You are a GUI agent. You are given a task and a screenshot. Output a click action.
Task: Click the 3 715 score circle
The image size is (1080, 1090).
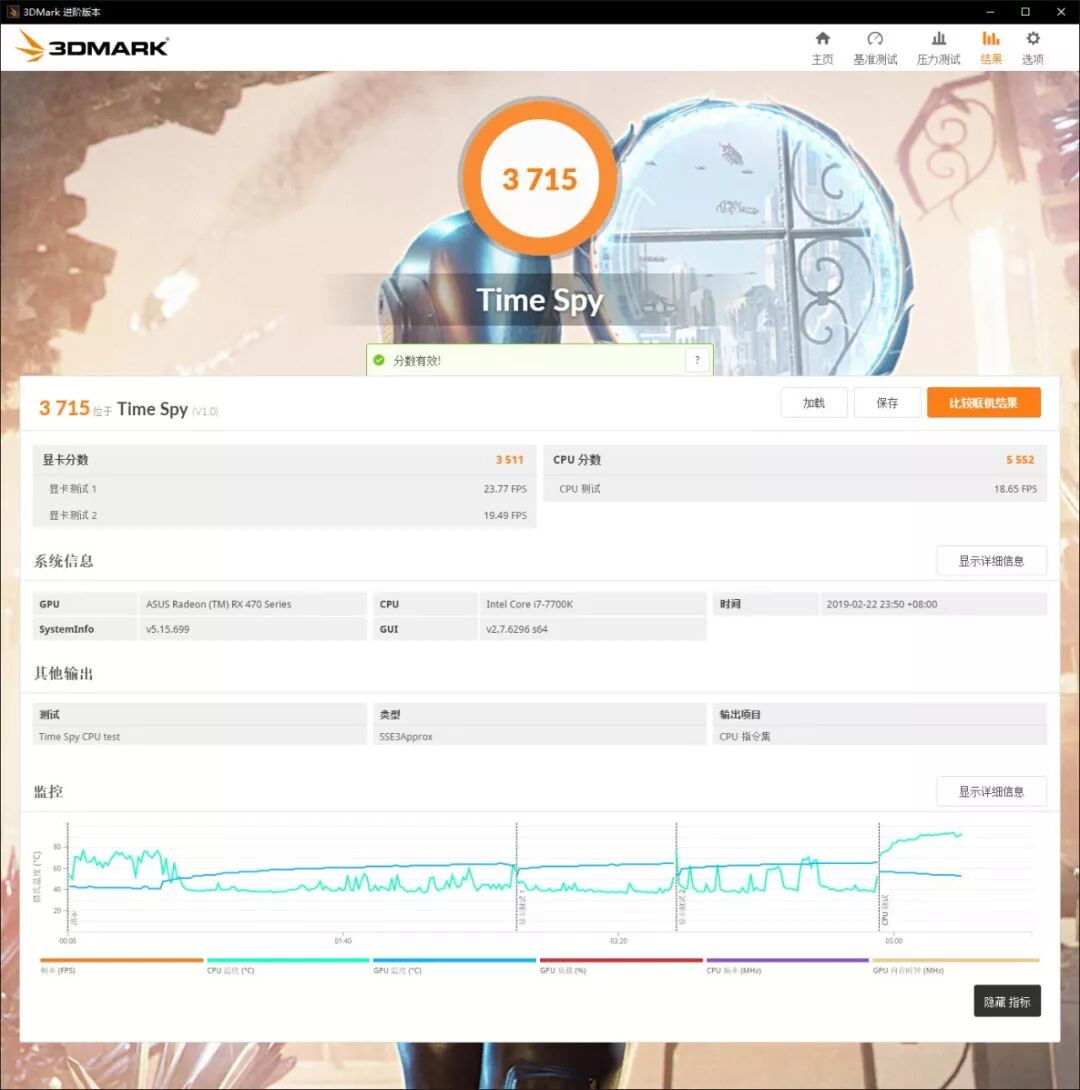(x=539, y=179)
